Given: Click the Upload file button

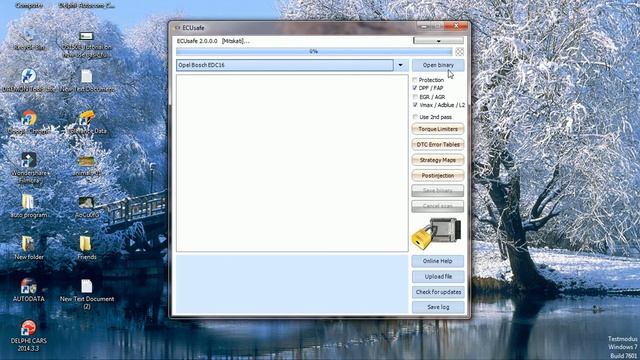Looking at the screenshot, I should pyautogui.click(x=438, y=277).
